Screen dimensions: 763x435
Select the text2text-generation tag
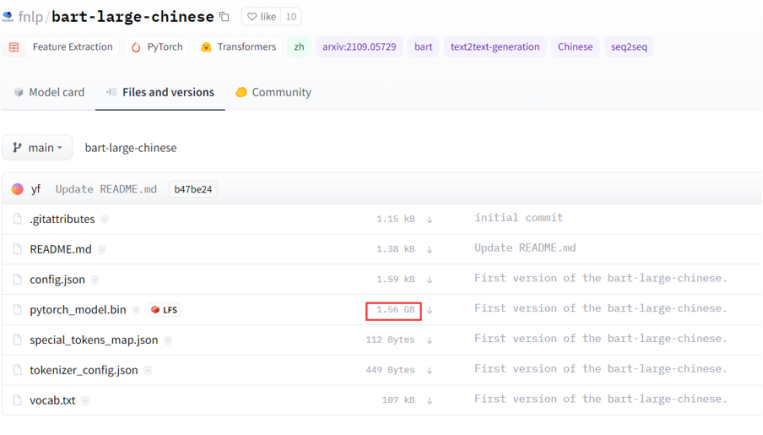pos(495,47)
